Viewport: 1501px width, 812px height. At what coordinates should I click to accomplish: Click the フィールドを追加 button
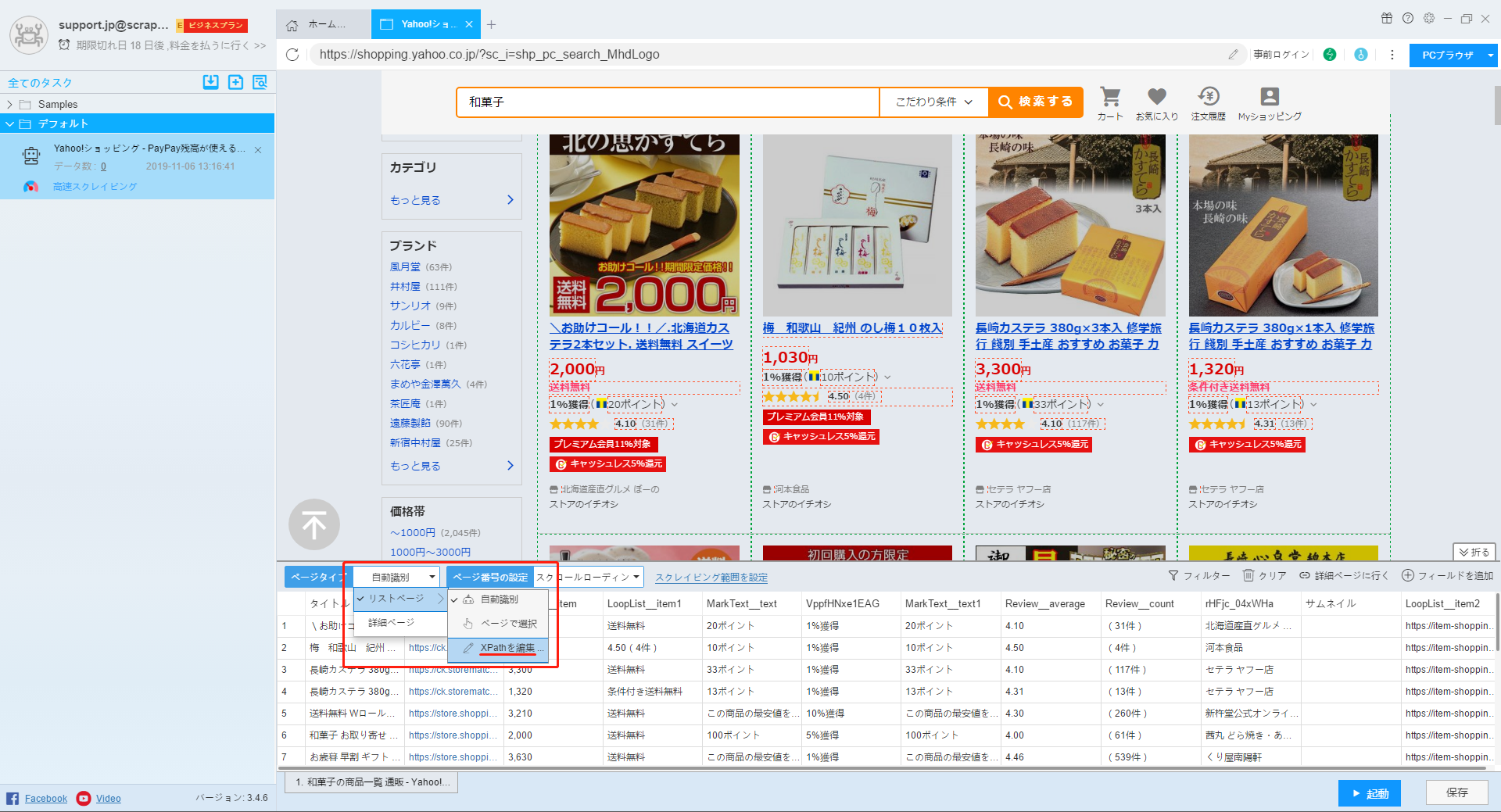(x=1447, y=575)
